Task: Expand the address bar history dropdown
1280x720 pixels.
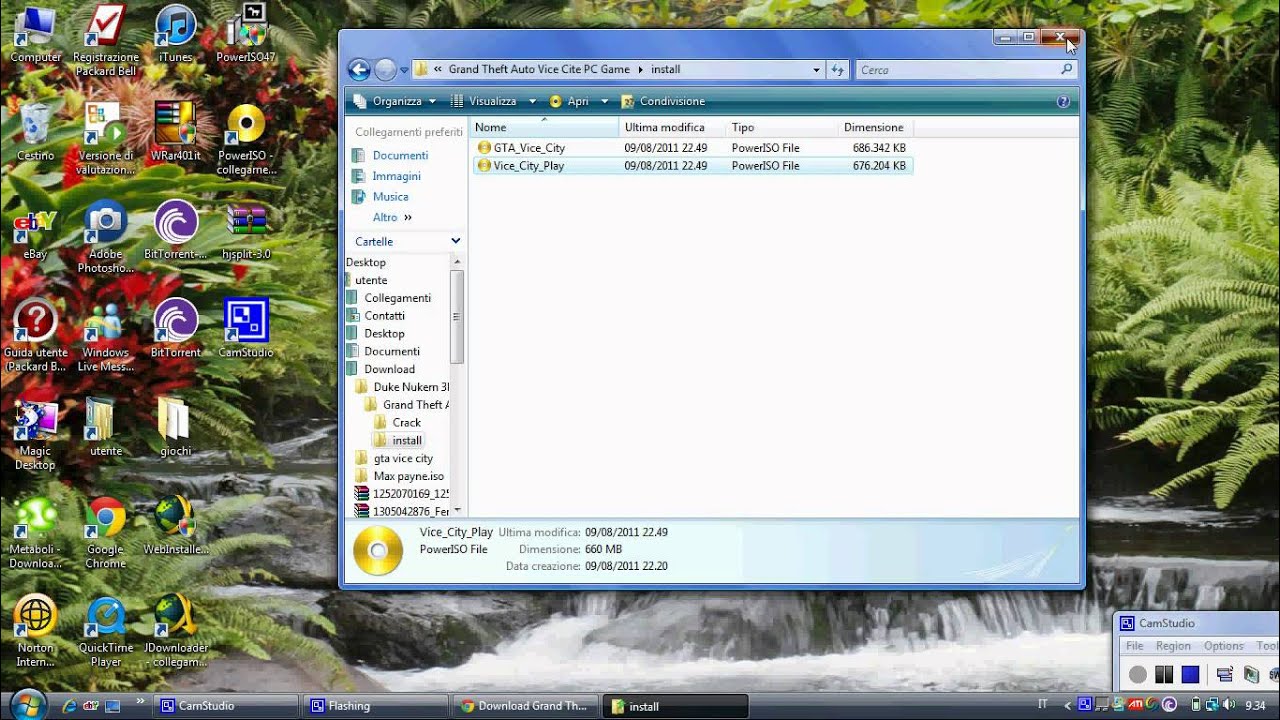Action: point(817,69)
